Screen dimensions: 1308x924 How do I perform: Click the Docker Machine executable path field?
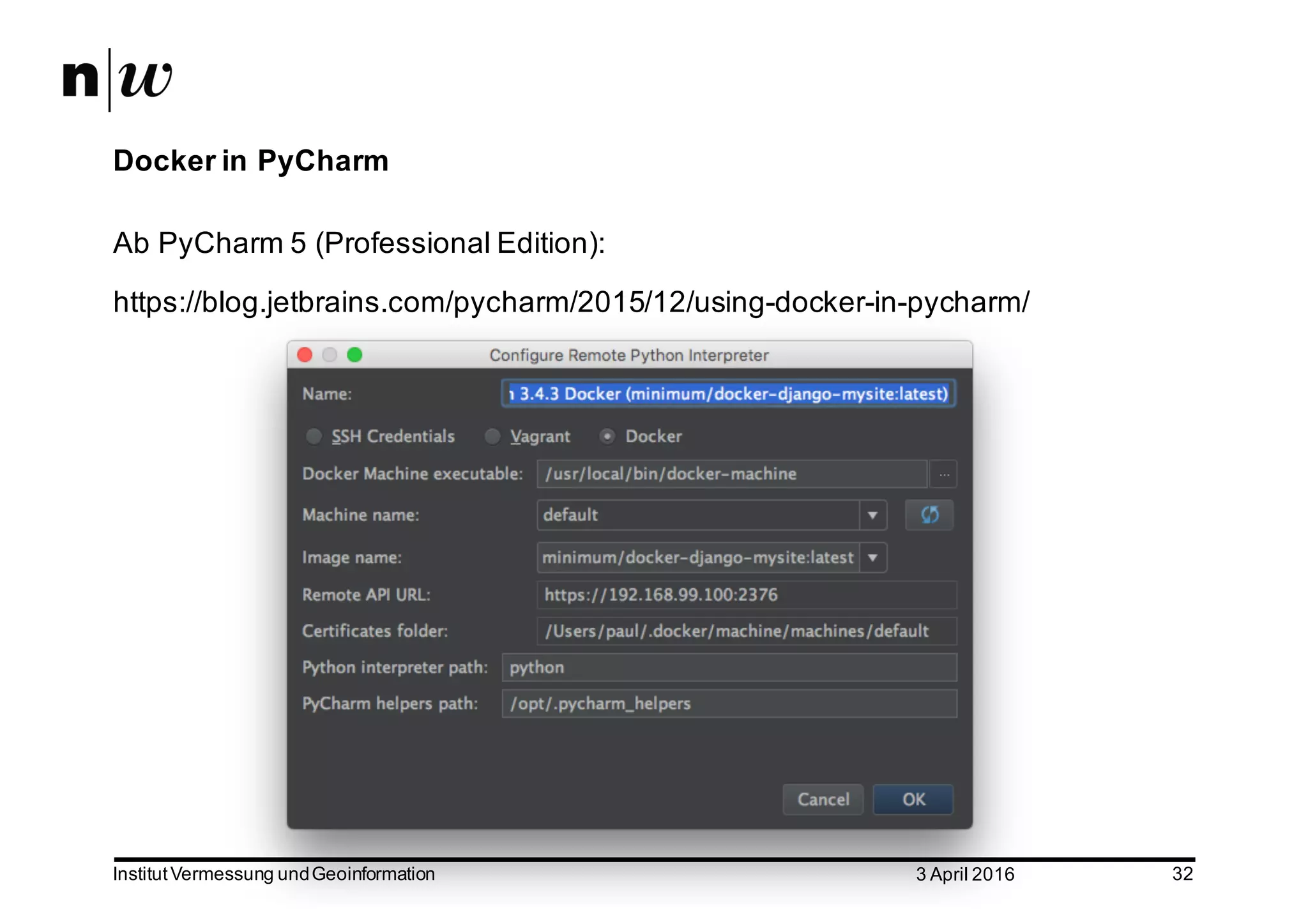(x=733, y=474)
